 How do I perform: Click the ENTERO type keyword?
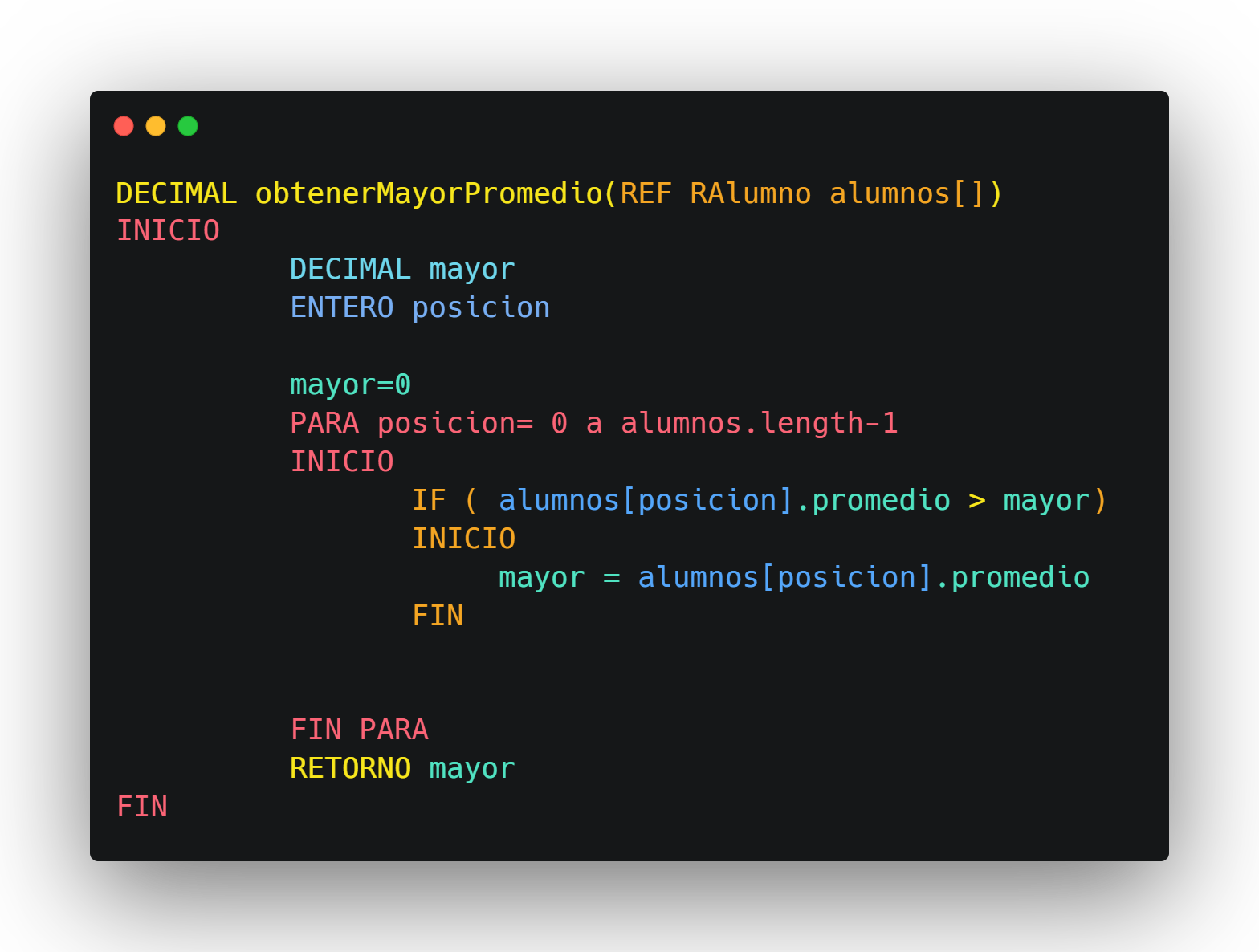342,307
